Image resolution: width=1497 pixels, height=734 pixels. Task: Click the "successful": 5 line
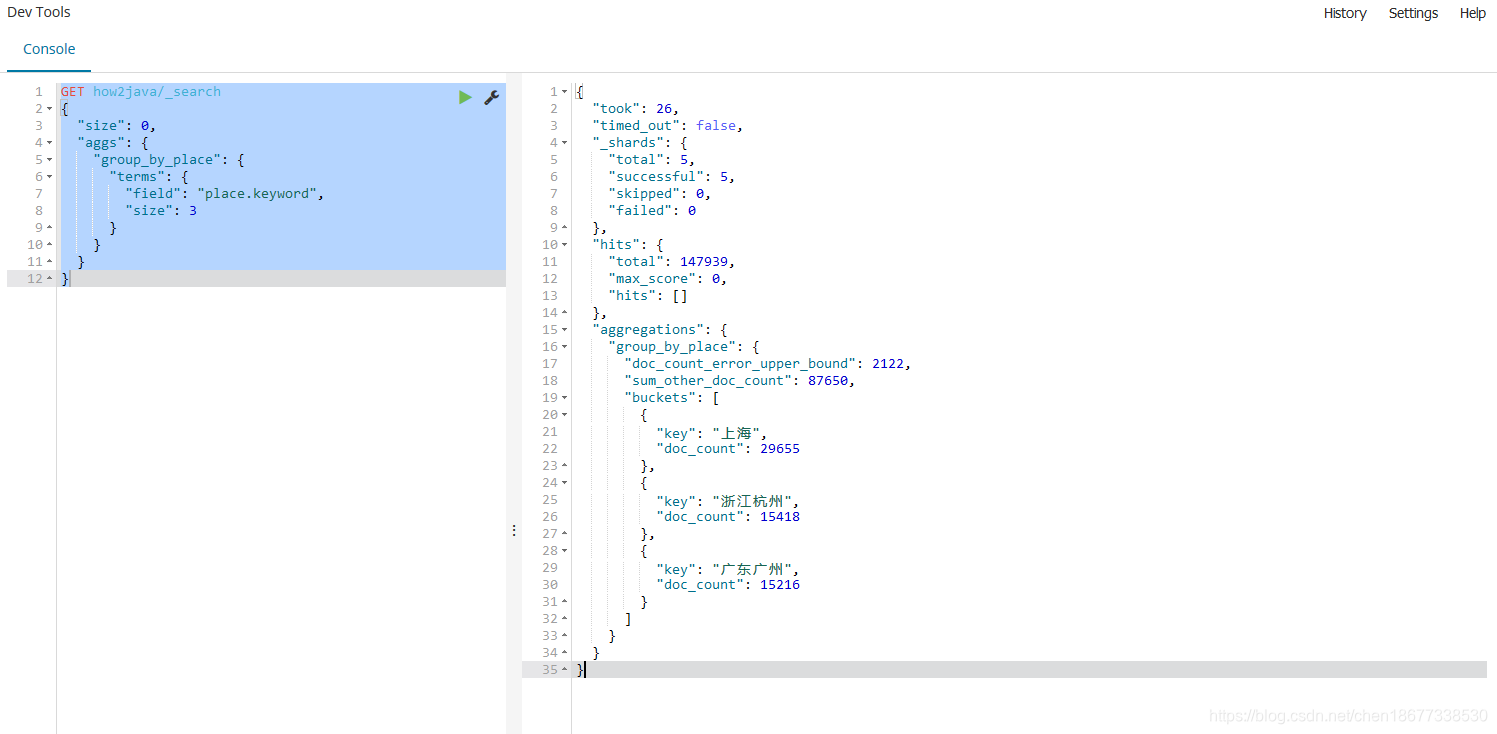click(673, 177)
